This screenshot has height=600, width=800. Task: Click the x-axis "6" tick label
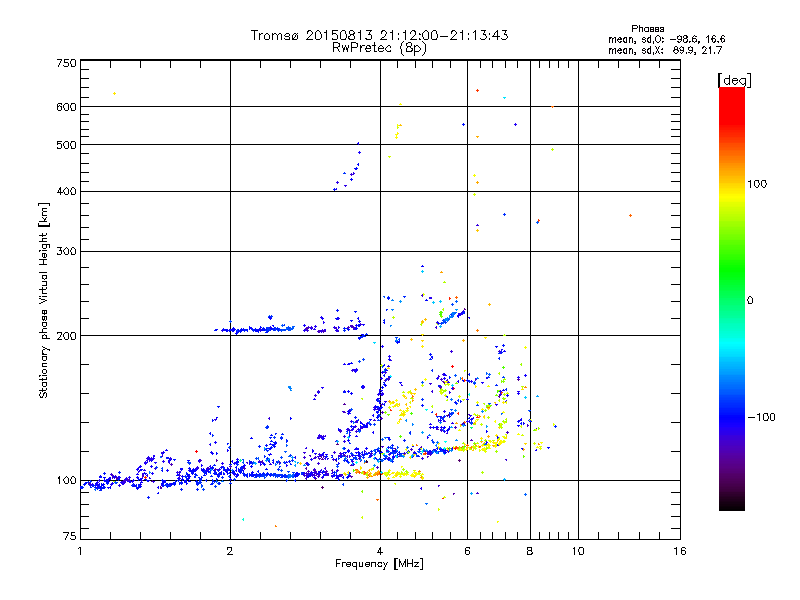click(x=467, y=551)
